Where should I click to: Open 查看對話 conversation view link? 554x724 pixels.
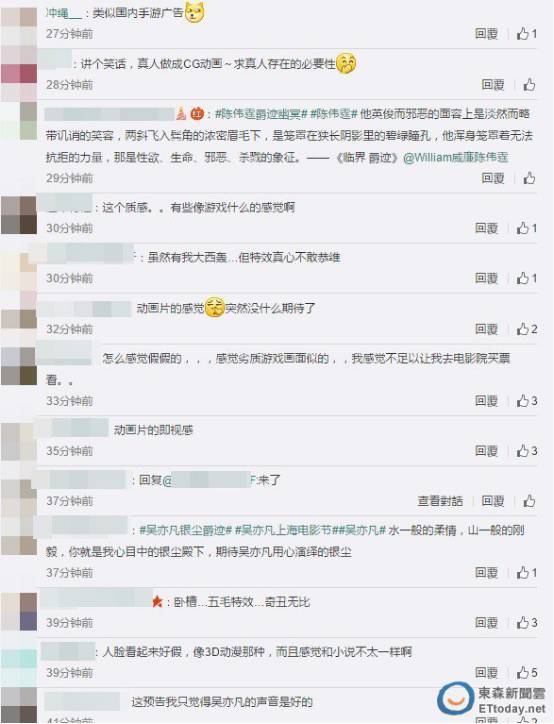(440, 501)
